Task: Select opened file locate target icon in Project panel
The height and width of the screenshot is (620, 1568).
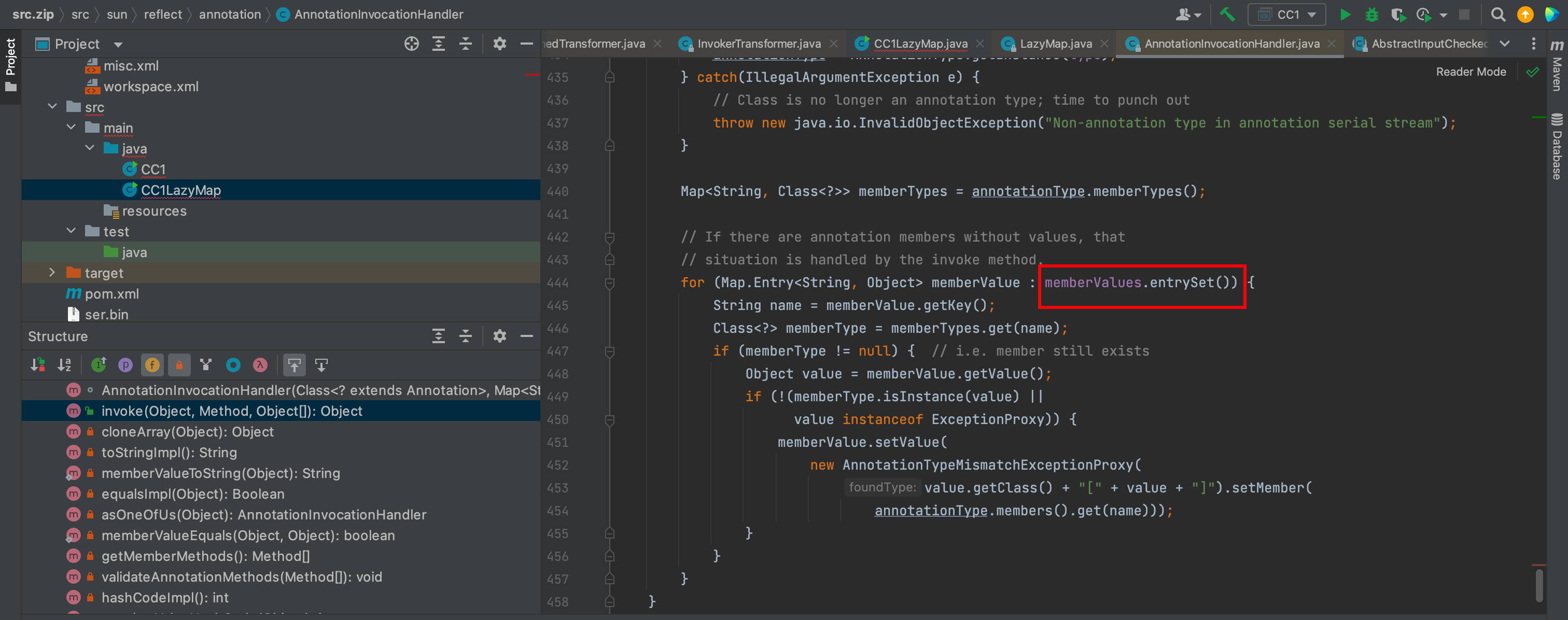Action: [412, 43]
